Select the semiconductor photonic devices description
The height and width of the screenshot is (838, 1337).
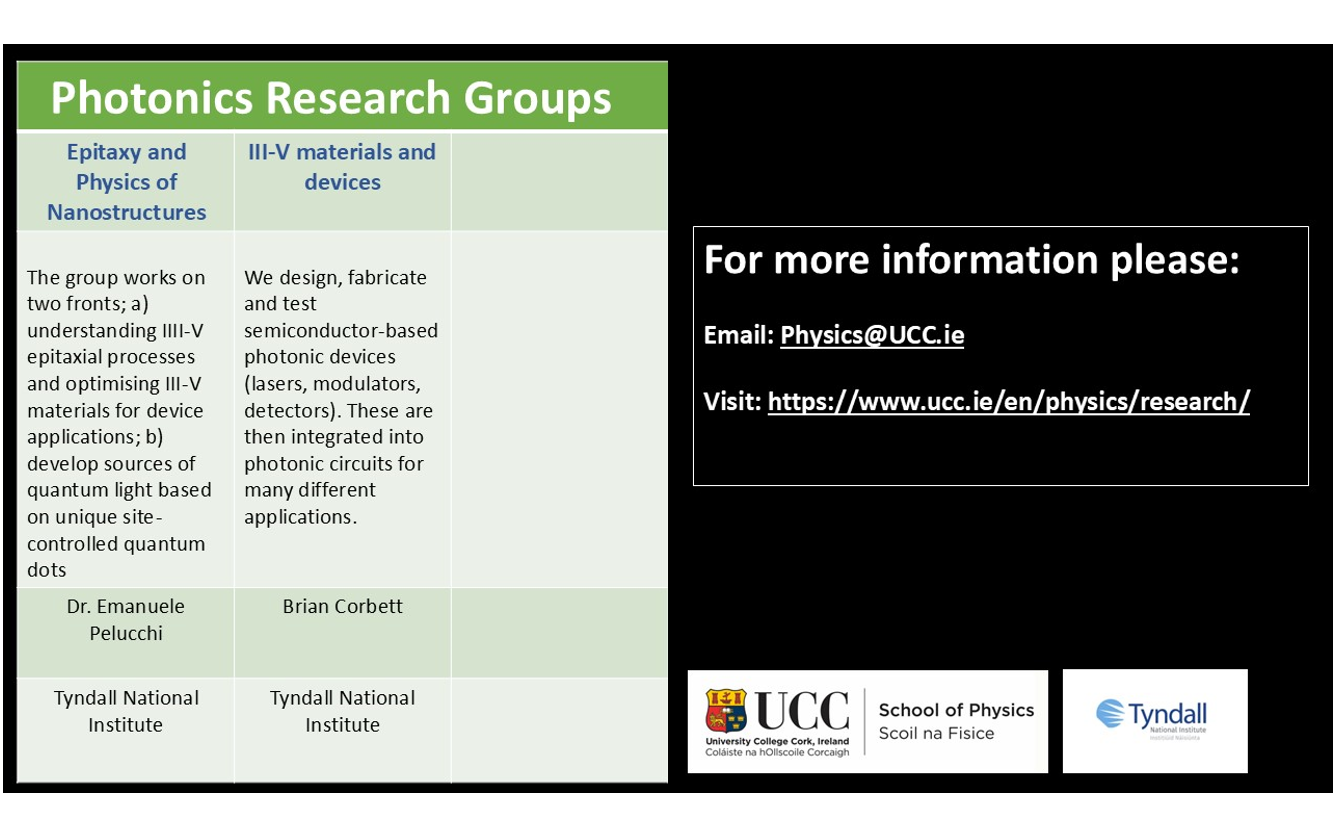341,397
